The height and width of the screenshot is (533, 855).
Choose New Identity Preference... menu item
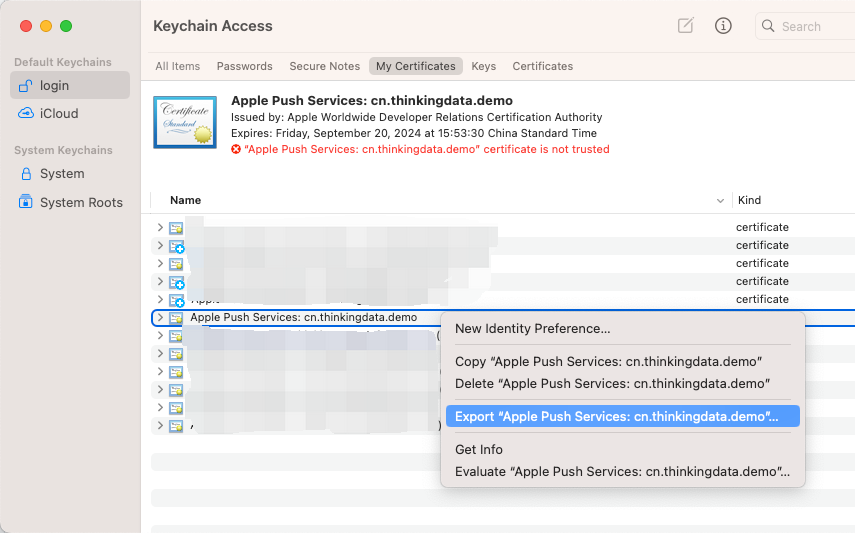[623, 328]
